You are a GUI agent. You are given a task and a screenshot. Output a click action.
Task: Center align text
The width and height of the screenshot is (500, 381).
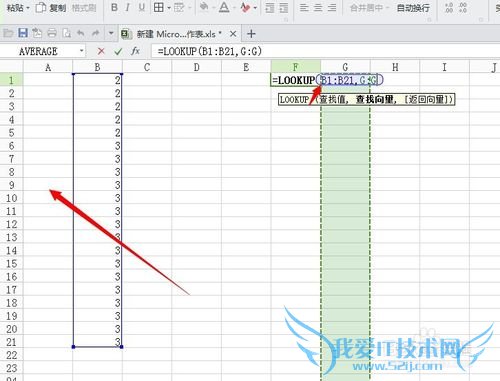(318, 7)
